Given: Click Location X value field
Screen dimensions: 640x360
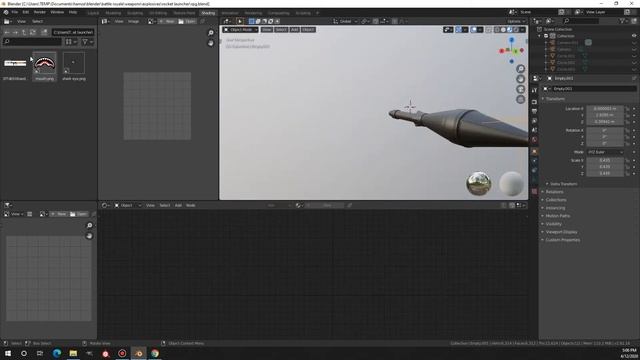Looking at the screenshot, I should pos(604,109).
